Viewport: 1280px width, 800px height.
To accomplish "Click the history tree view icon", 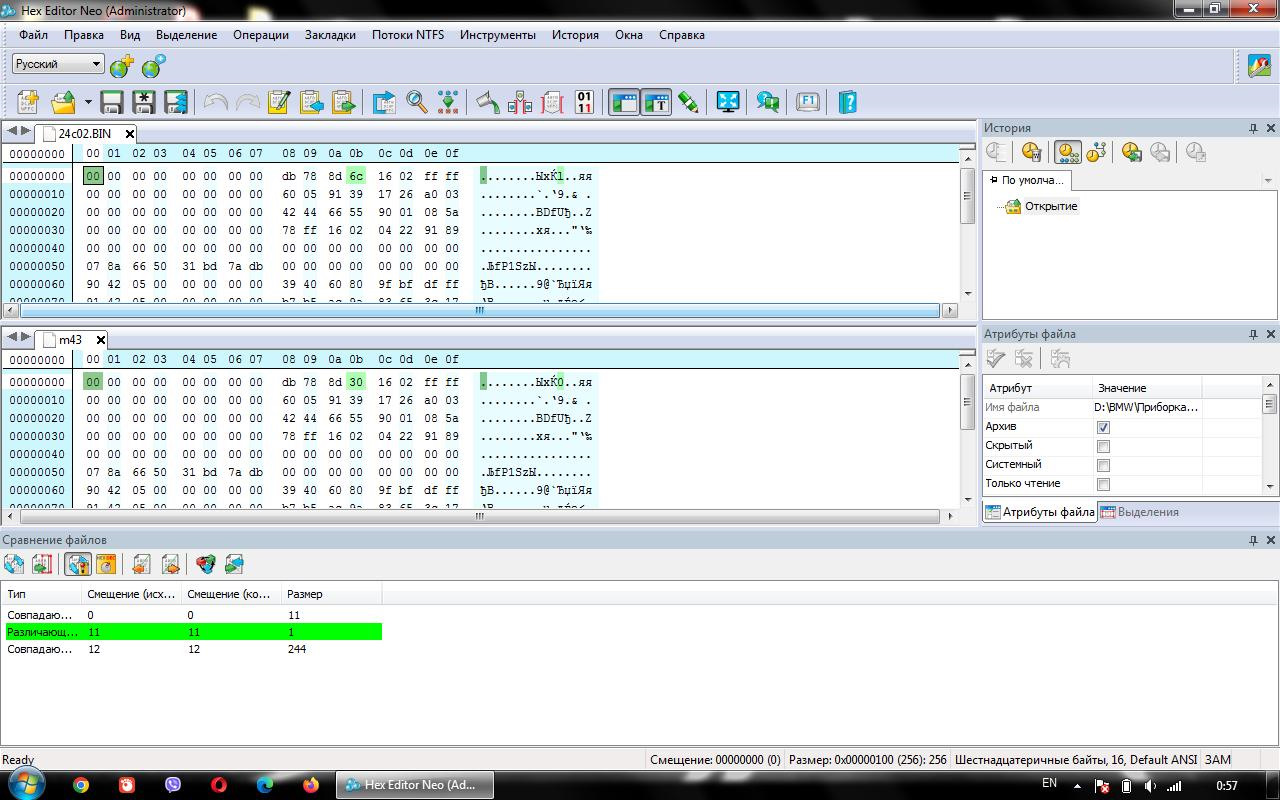I will [1096, 152].
